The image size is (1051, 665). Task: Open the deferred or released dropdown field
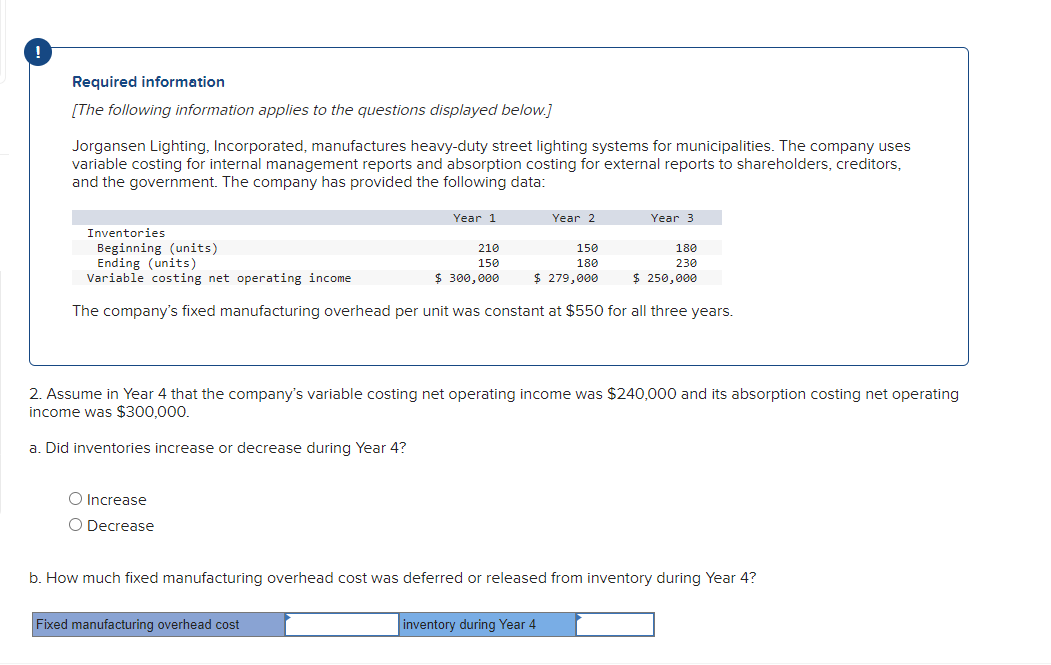click(x=342, y=624)
